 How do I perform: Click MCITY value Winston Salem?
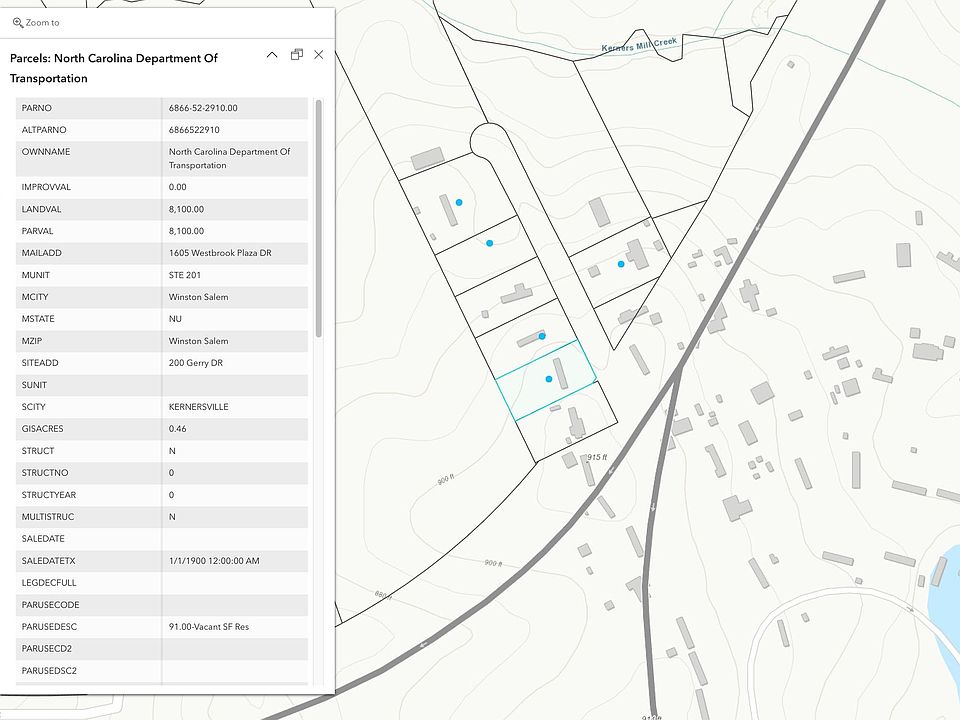(x=198, y=297)
